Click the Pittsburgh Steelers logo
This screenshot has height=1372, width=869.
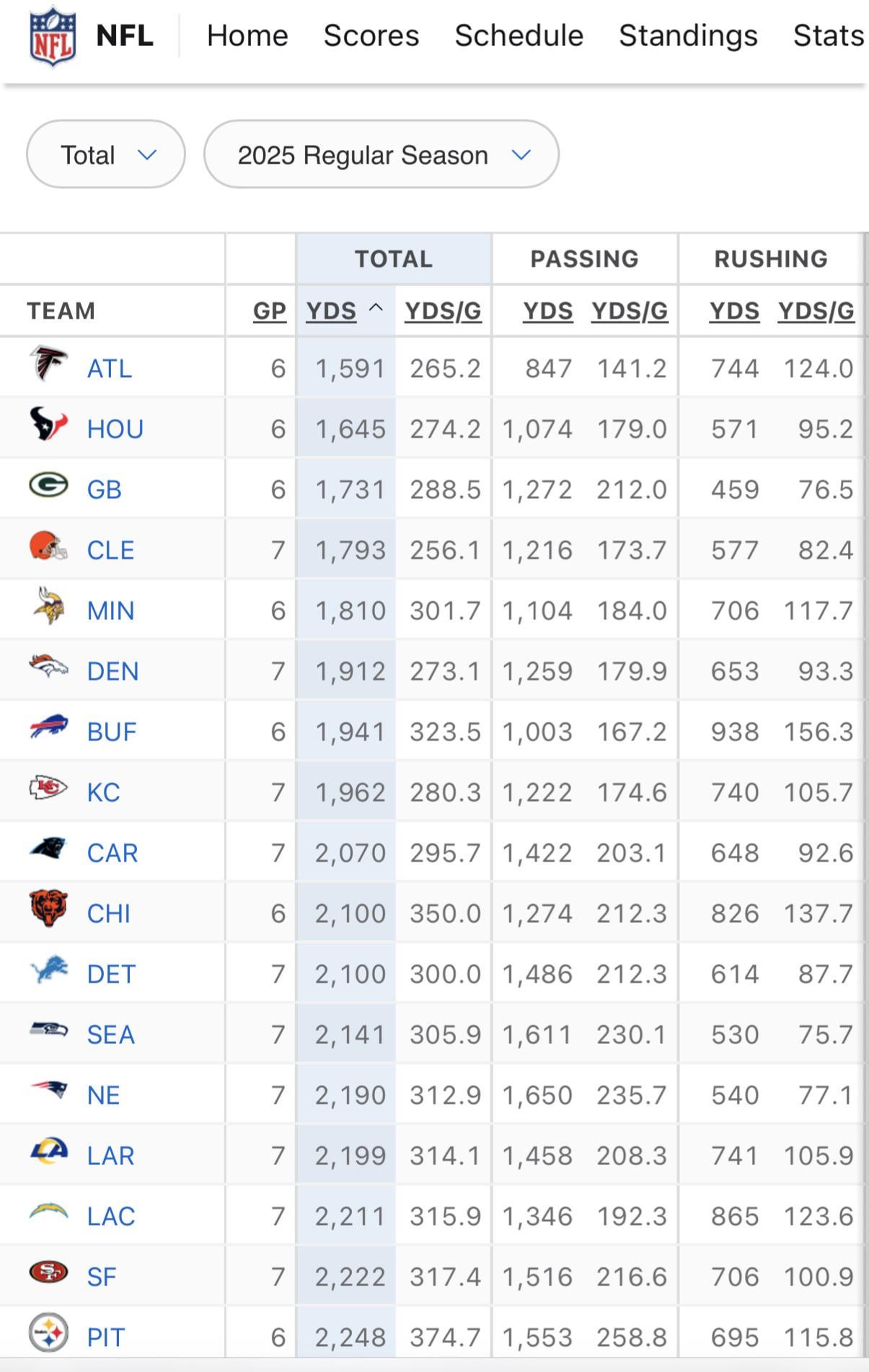click(48, 1333)
